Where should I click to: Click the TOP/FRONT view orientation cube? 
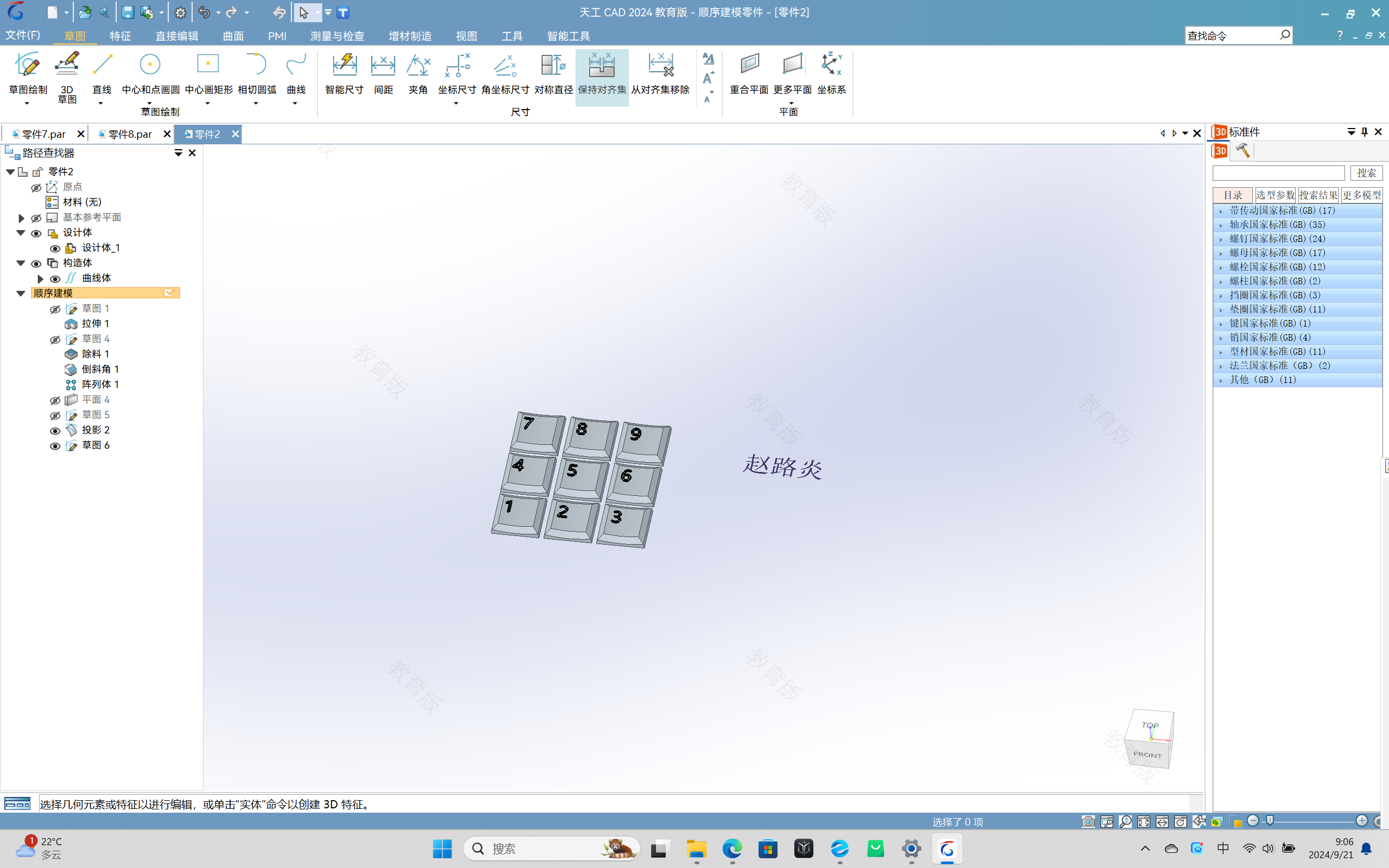click(1150, 739)
